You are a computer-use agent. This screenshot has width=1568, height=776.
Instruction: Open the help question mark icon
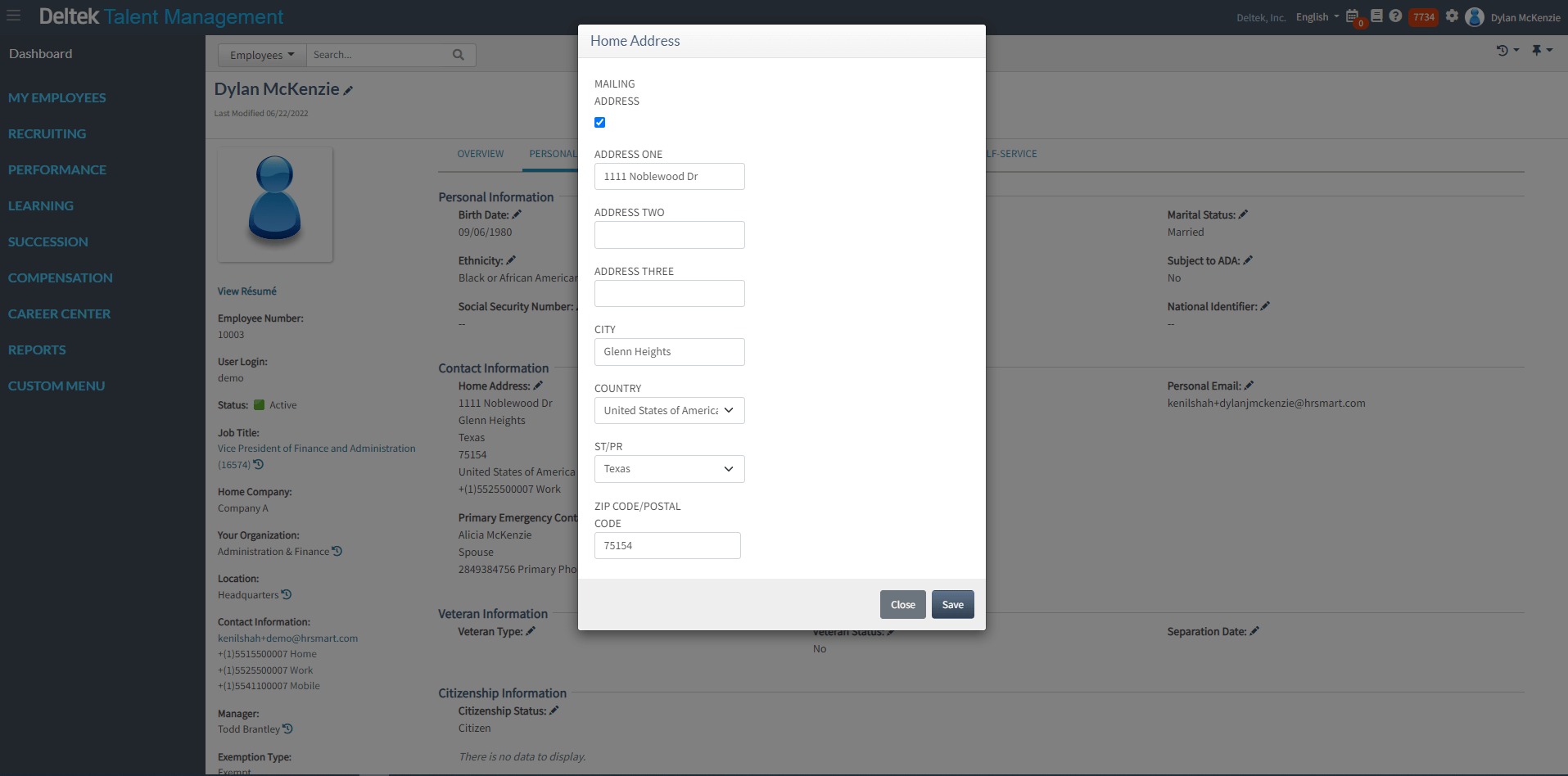coord(1396,16)
